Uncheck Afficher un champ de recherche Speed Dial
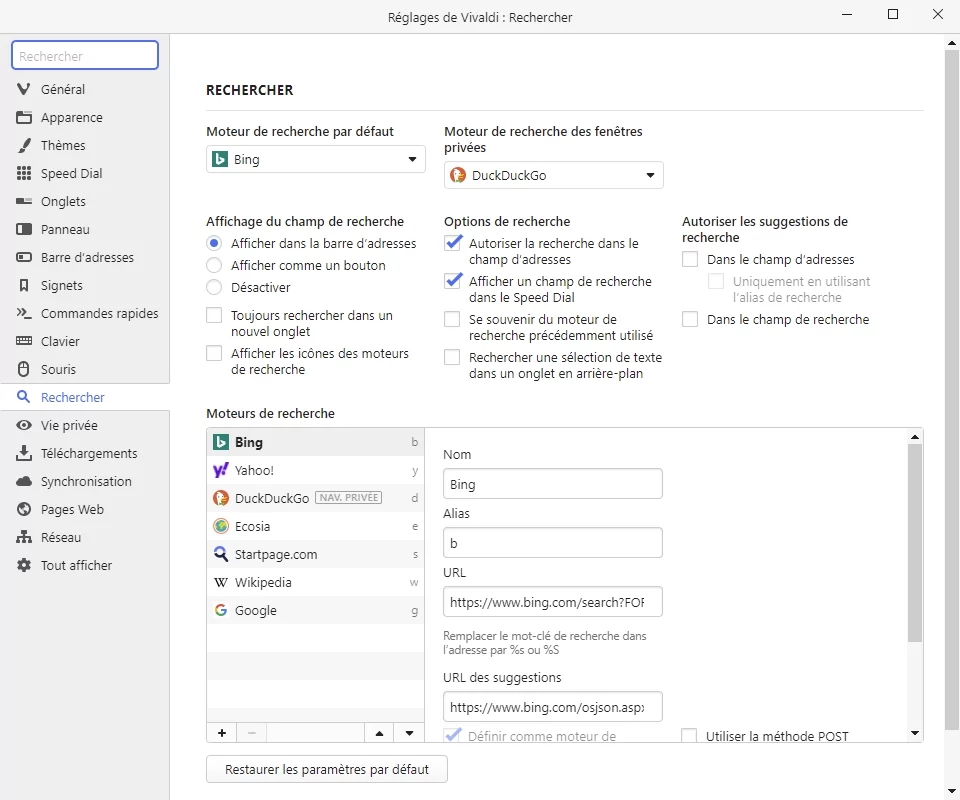Screen dimensions: 960x800 point(452,281)
